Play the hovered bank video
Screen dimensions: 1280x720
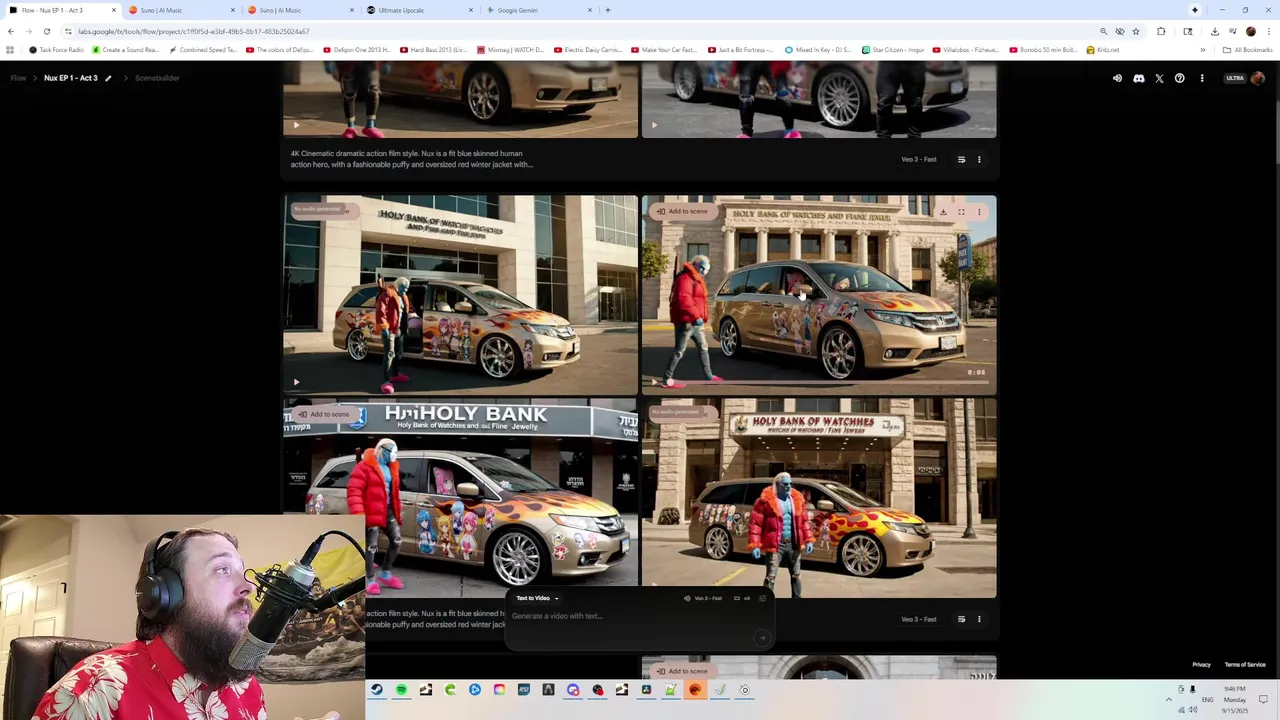click(654, 381)
